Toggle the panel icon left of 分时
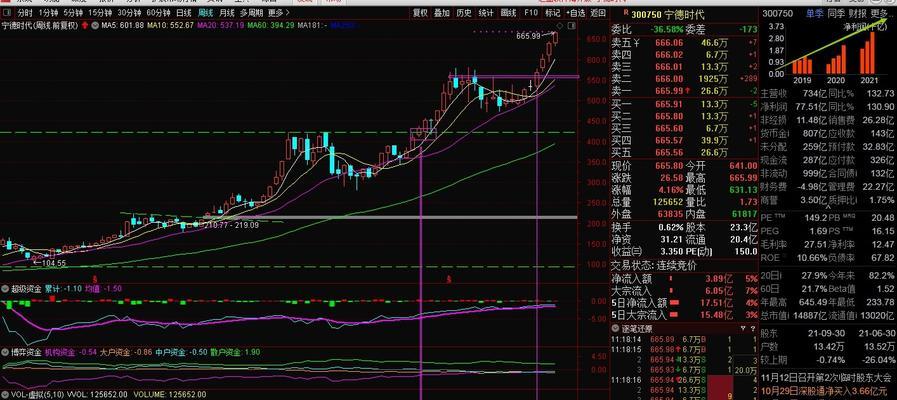The image size is (897, 400). (x=7, y=13)
